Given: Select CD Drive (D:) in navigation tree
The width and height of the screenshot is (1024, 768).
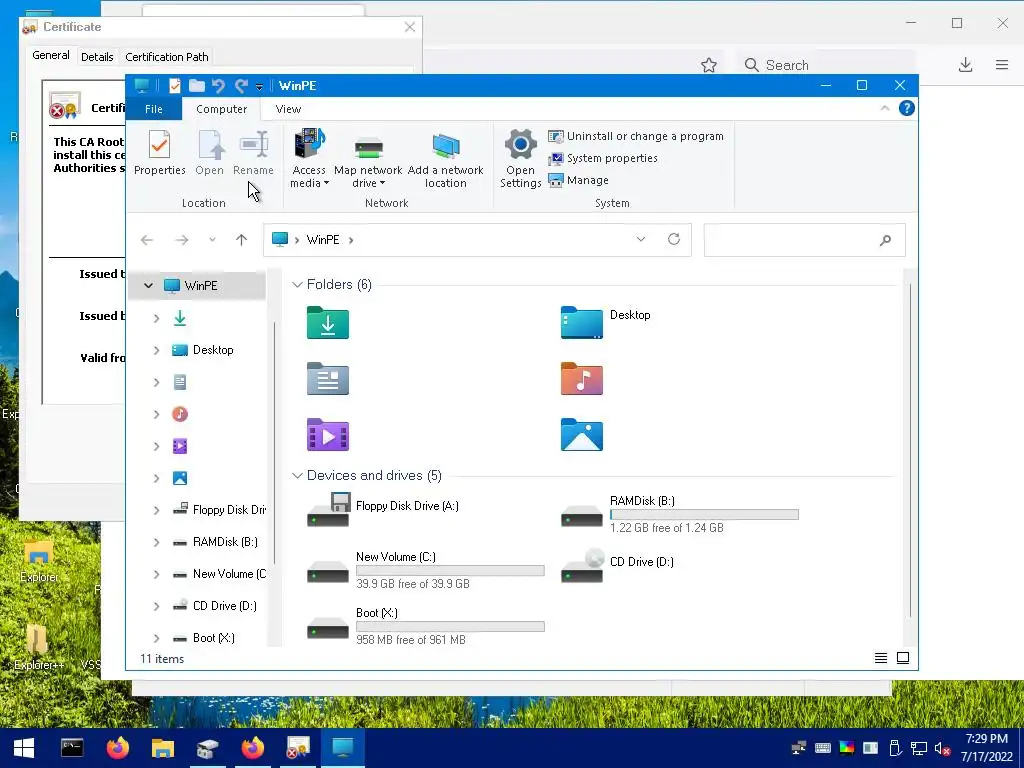Looking at the screenshot, I should (214, 606).
